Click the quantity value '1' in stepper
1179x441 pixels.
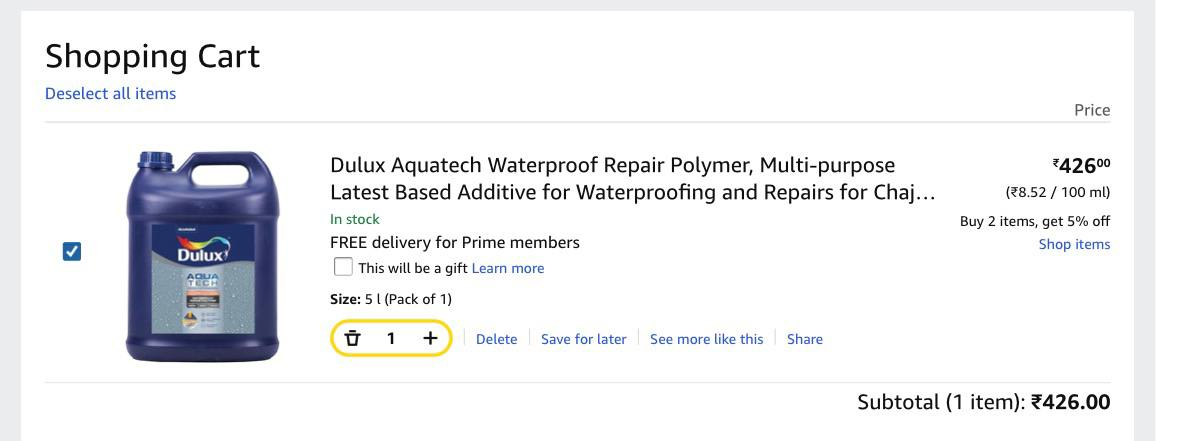tap(391, 338)
